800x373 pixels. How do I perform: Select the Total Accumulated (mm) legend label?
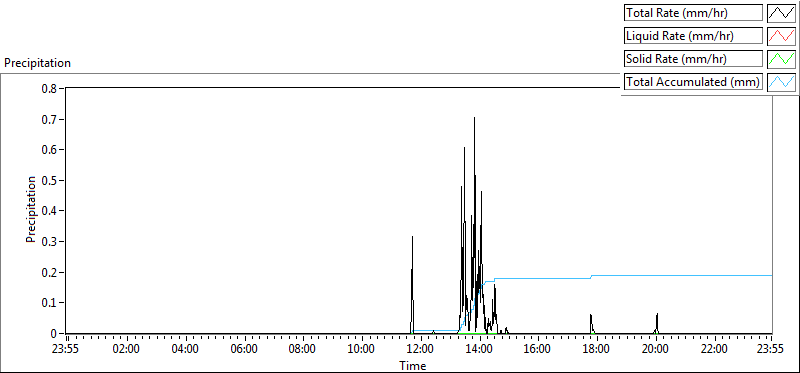point(693,82)
